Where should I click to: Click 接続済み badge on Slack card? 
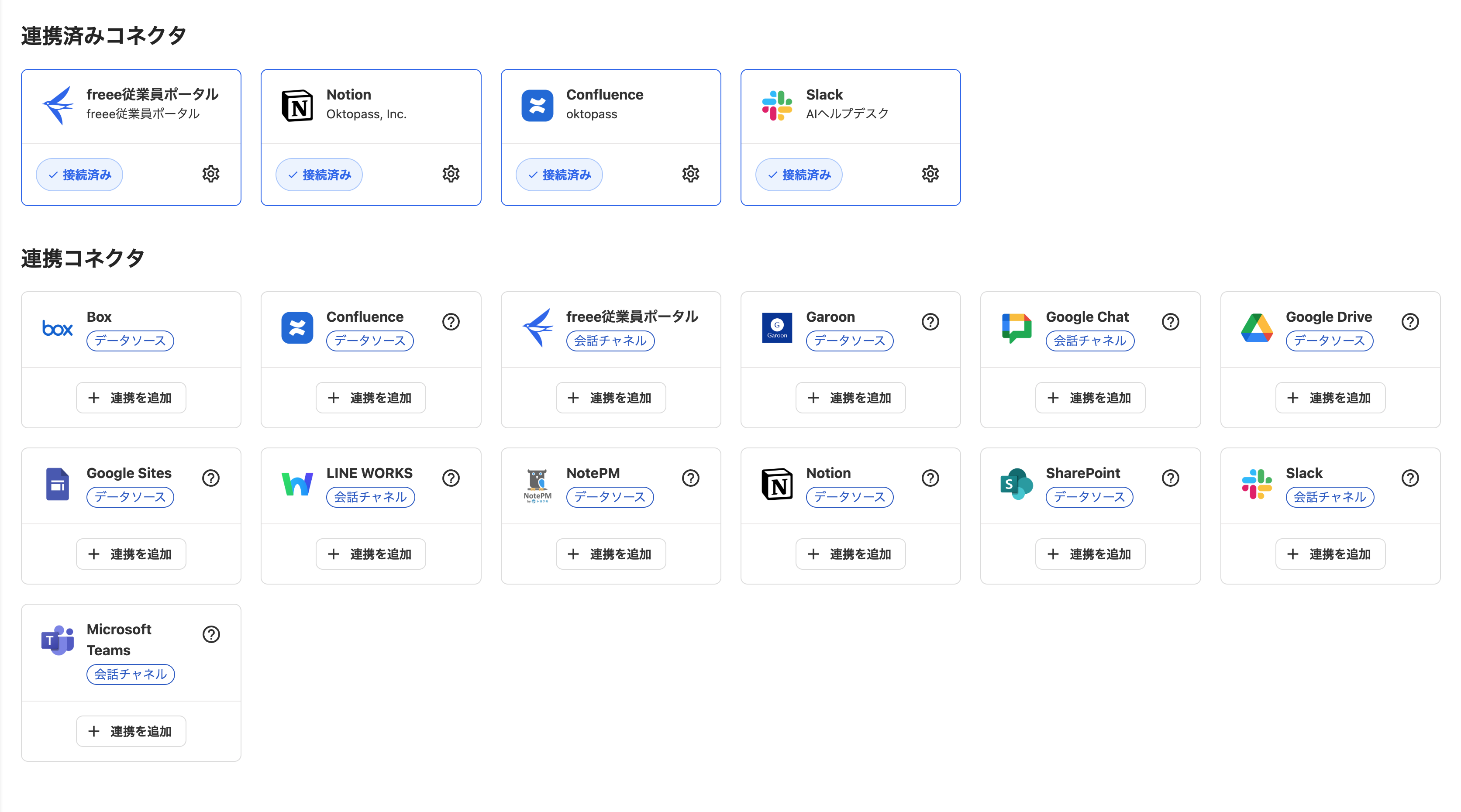[799, 175]
